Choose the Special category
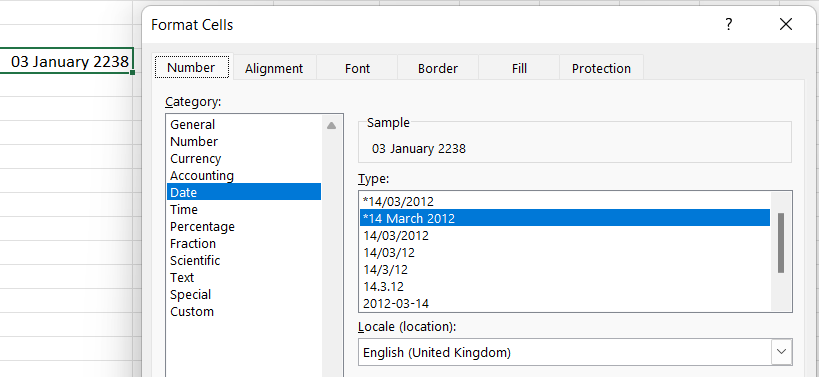This screenshot has width=819, height=377. (x=244, y=294)
